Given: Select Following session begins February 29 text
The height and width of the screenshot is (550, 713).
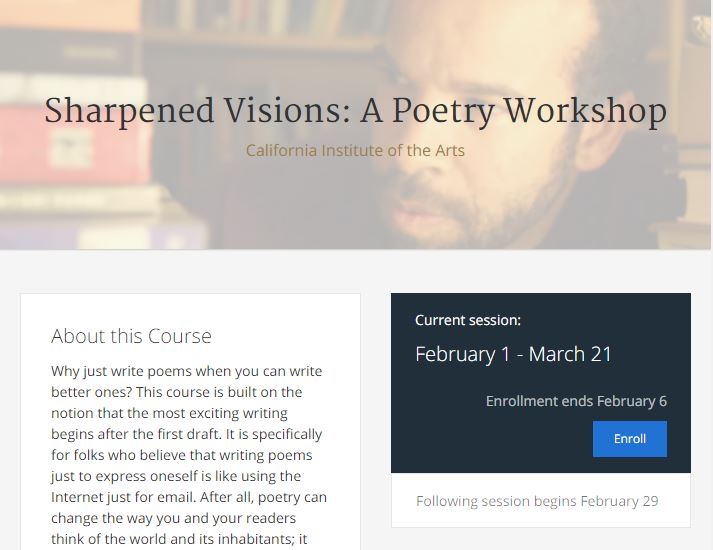Looking at the screenshot, I should (537, 501).
